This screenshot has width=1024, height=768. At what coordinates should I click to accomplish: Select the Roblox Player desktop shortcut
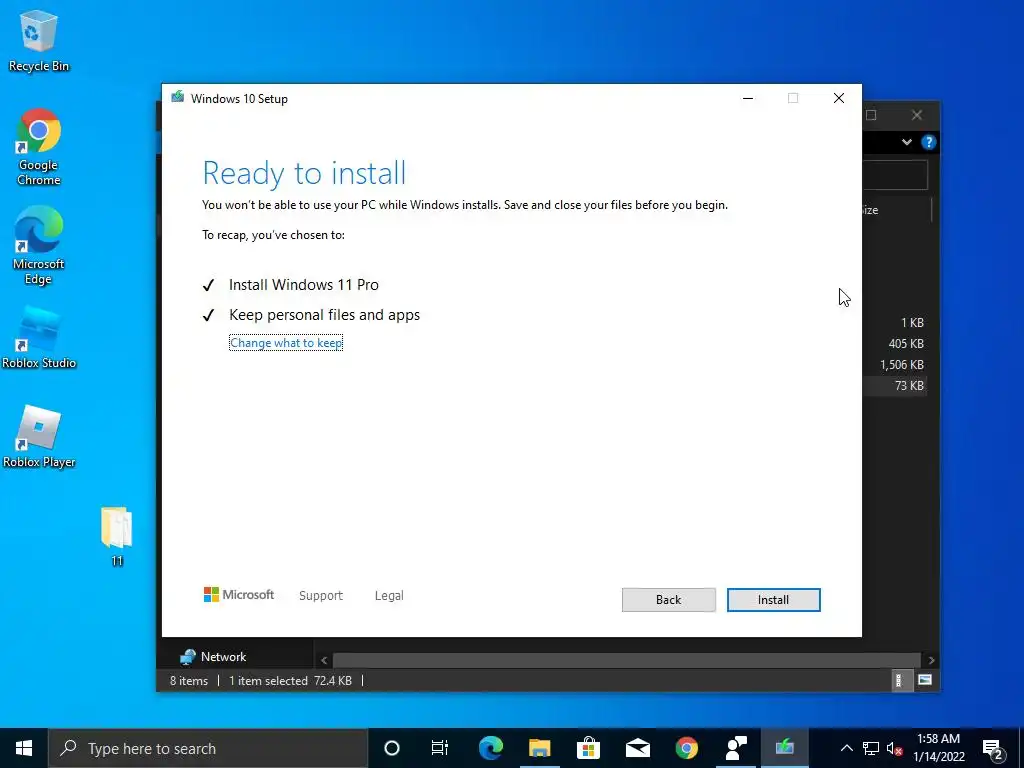pos(39,437)
